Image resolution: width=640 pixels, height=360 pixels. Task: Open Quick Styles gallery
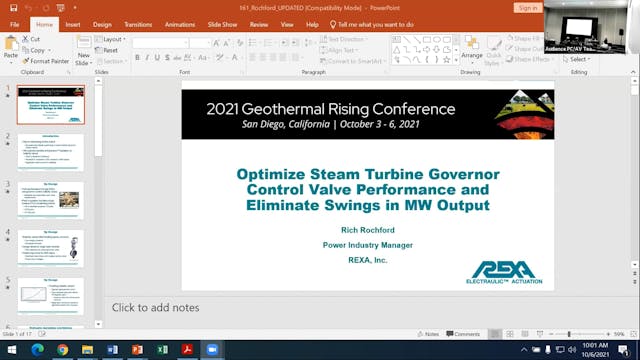point(493,51)
